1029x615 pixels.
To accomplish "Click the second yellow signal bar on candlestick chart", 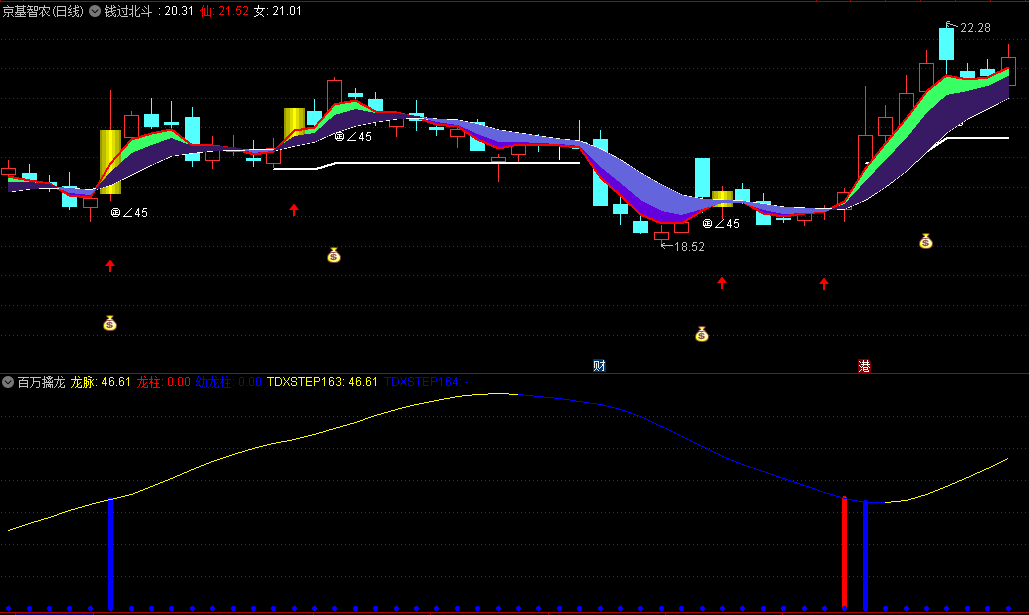I will click(294, 123).
